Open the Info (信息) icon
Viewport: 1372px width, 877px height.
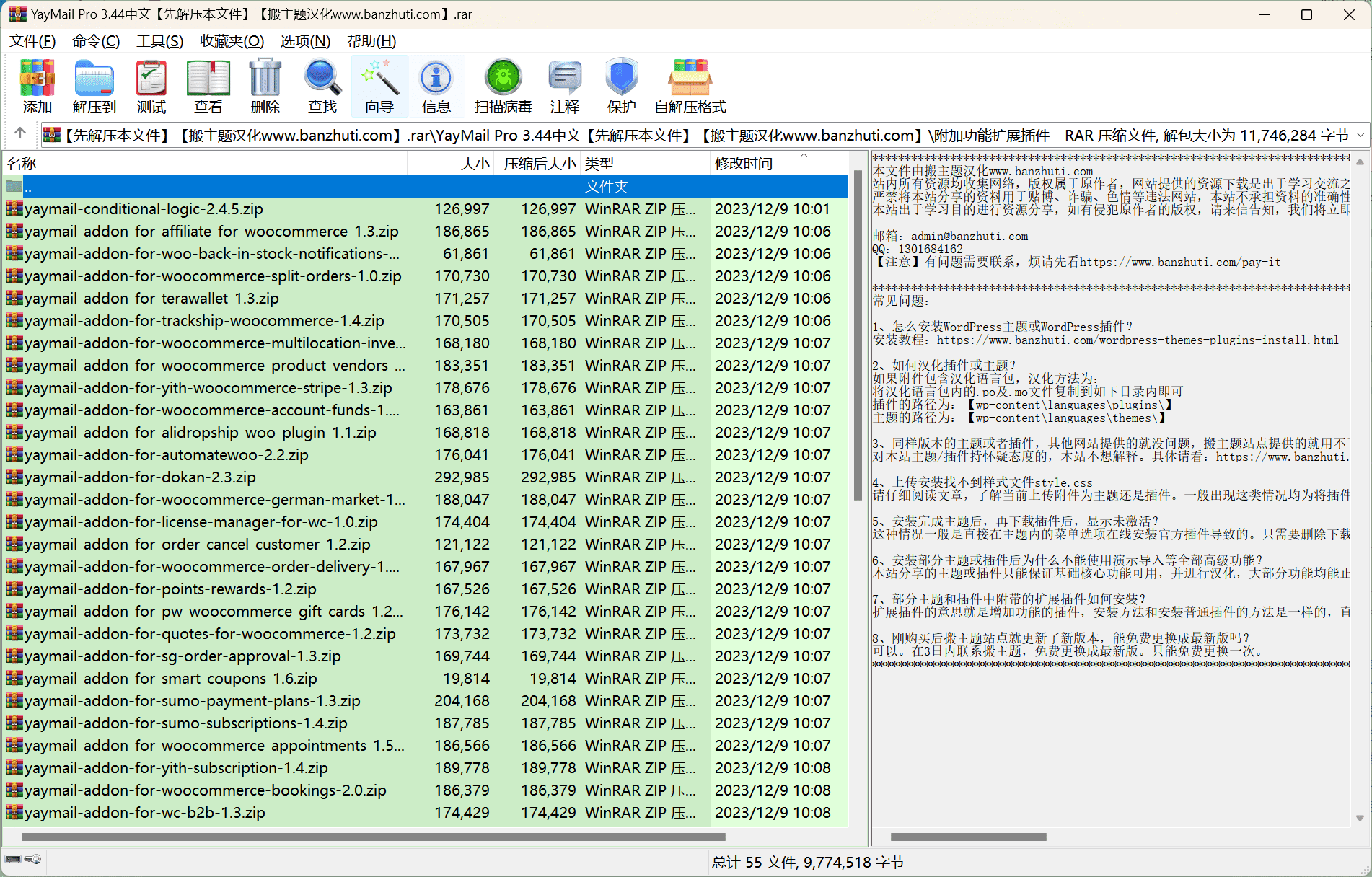[x=436, y=87]
